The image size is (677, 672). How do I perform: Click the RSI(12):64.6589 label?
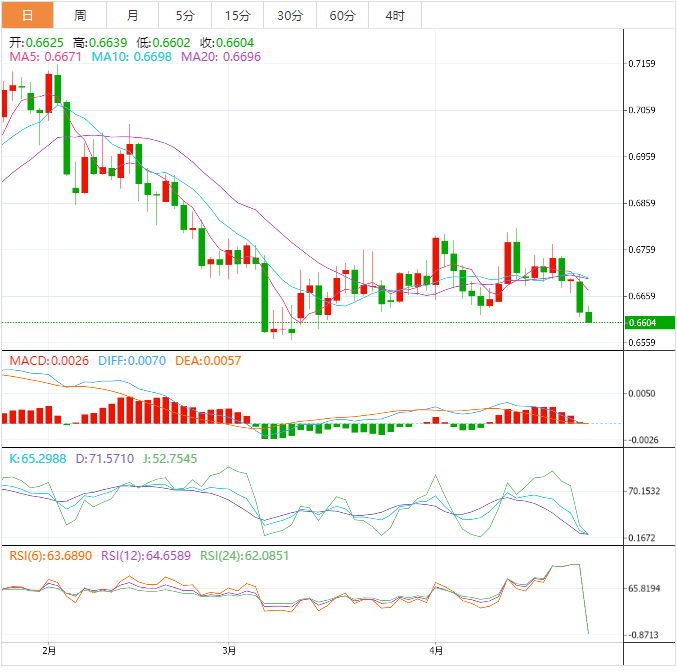146,555
